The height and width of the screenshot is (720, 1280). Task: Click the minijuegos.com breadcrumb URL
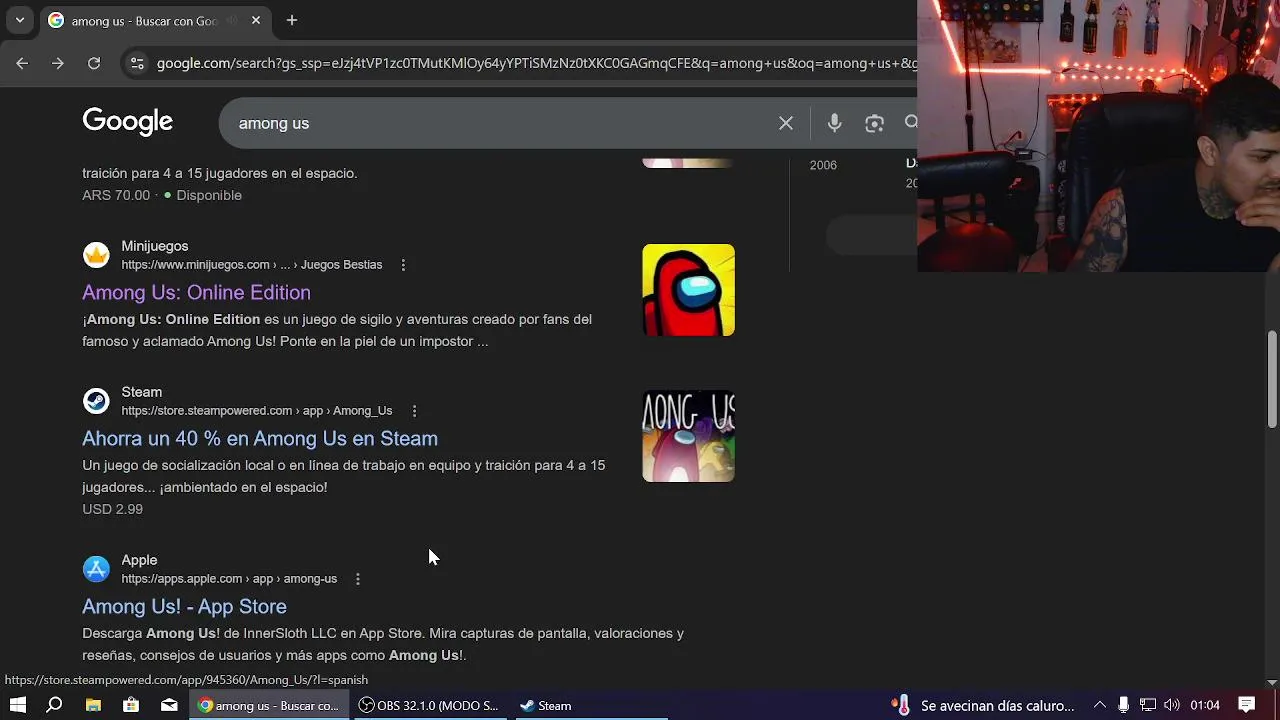coord(252,265)
